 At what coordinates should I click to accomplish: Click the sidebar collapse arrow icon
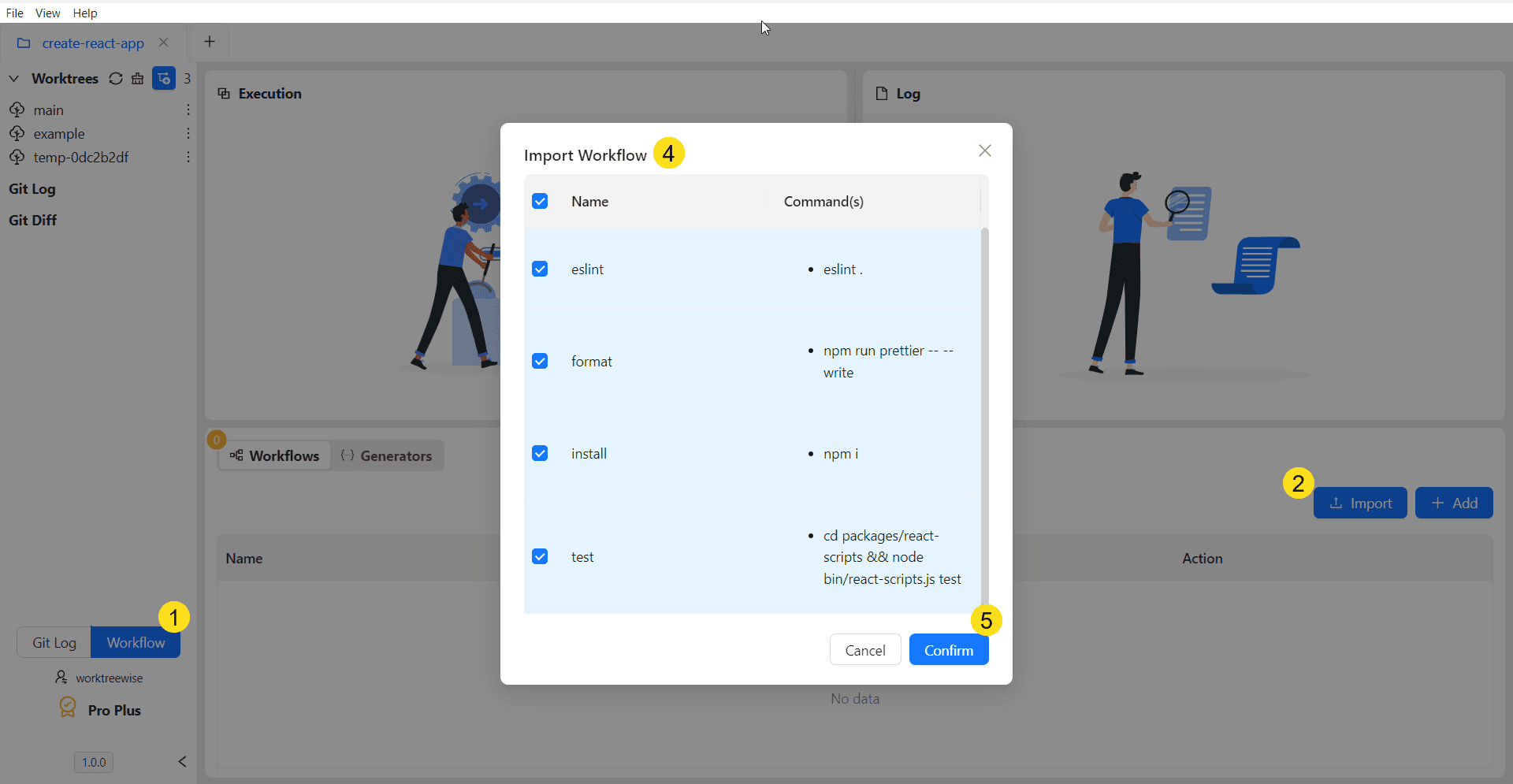coord(182,761)
